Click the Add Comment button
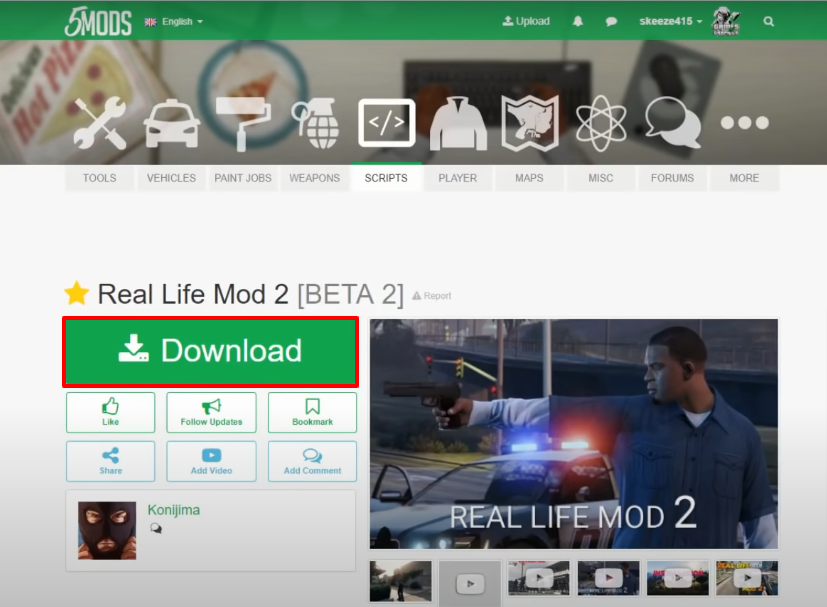The height and width of the screenshot is (607, 827). (x=313, y=461)
